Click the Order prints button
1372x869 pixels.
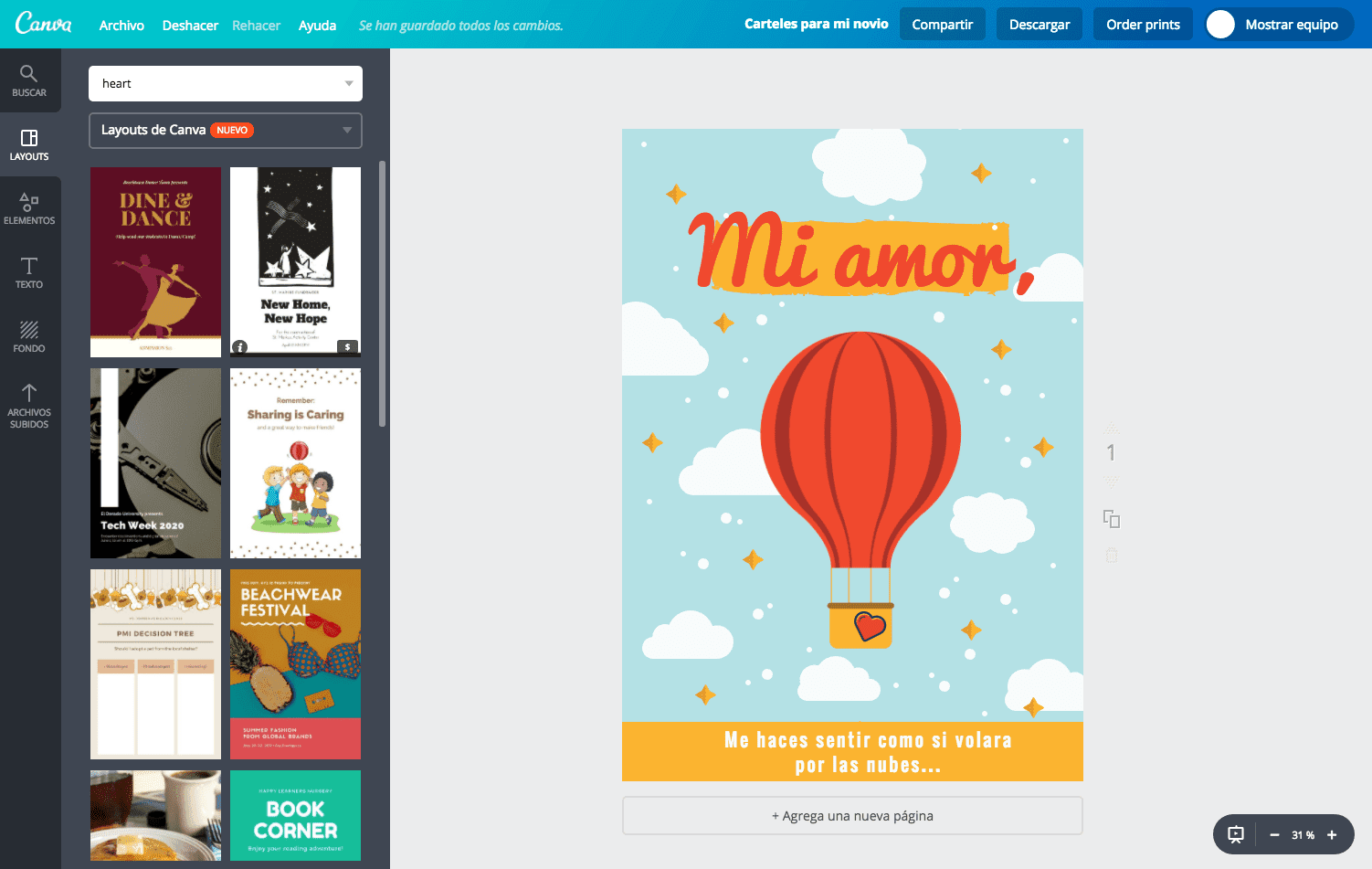click(1143, 24)
